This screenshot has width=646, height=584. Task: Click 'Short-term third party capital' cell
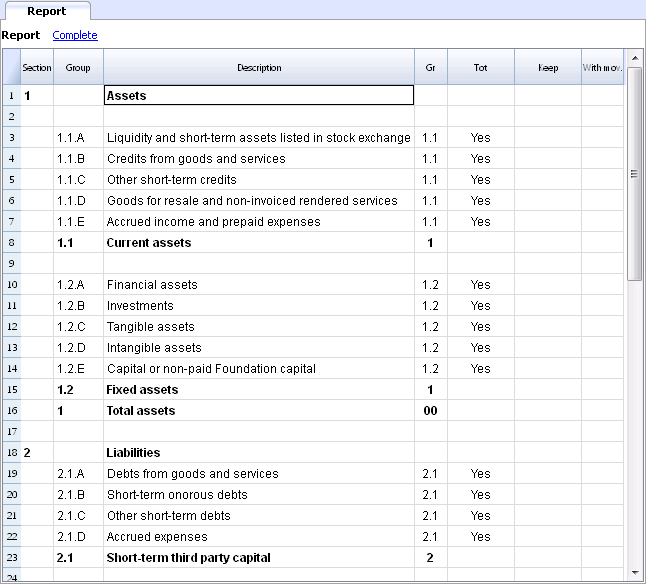pyautogui.click(x=259, y=558)
